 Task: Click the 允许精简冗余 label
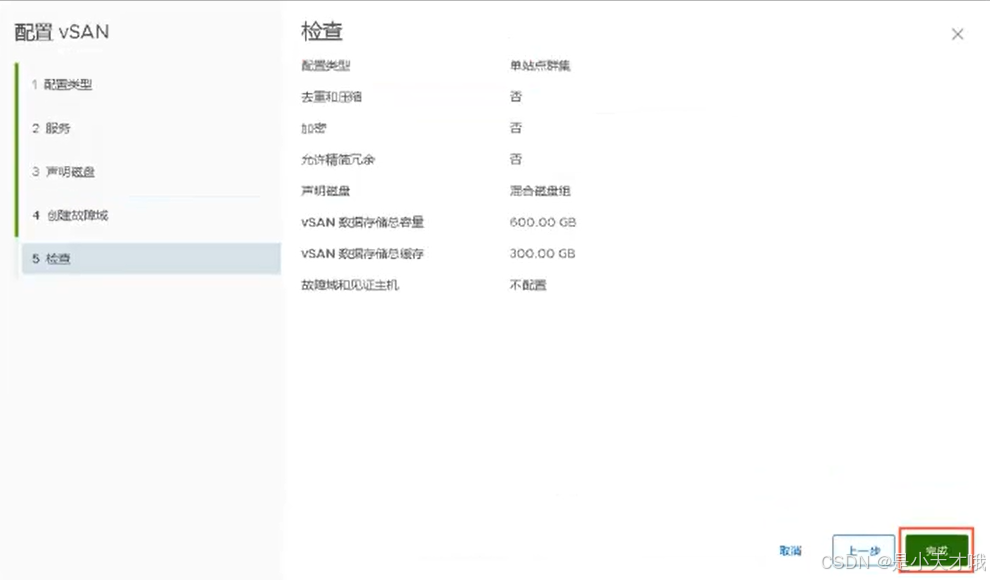point(338,160)
